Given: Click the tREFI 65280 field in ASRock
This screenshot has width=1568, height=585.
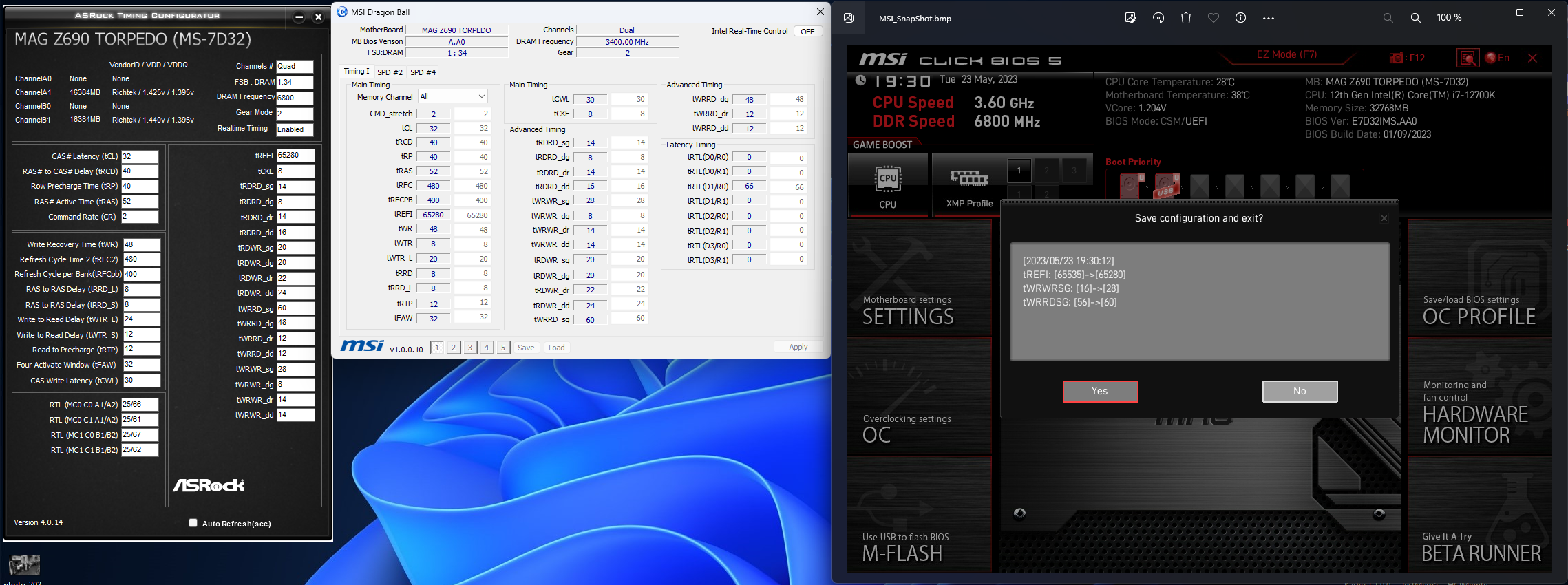Looking at the screenshot, I should tap(295, 156).
